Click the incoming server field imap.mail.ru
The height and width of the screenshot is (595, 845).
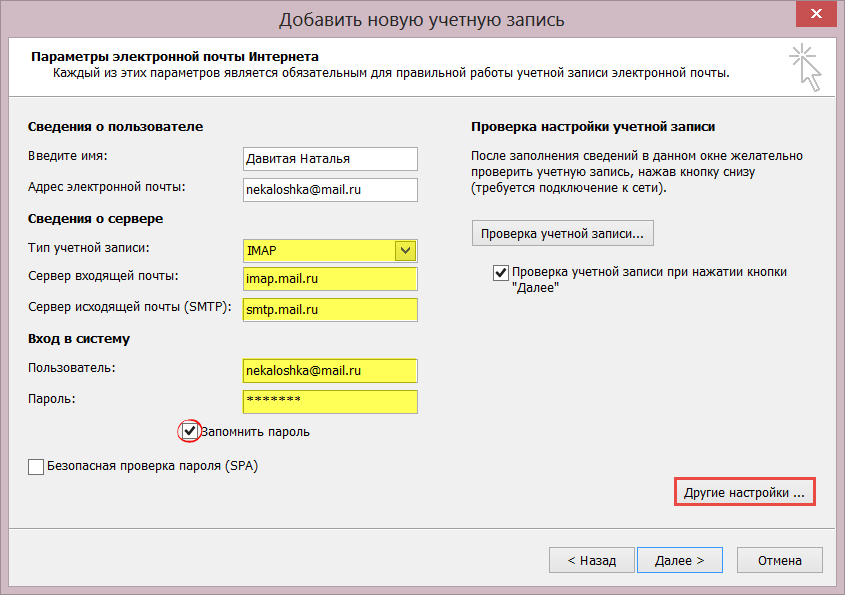330,279
